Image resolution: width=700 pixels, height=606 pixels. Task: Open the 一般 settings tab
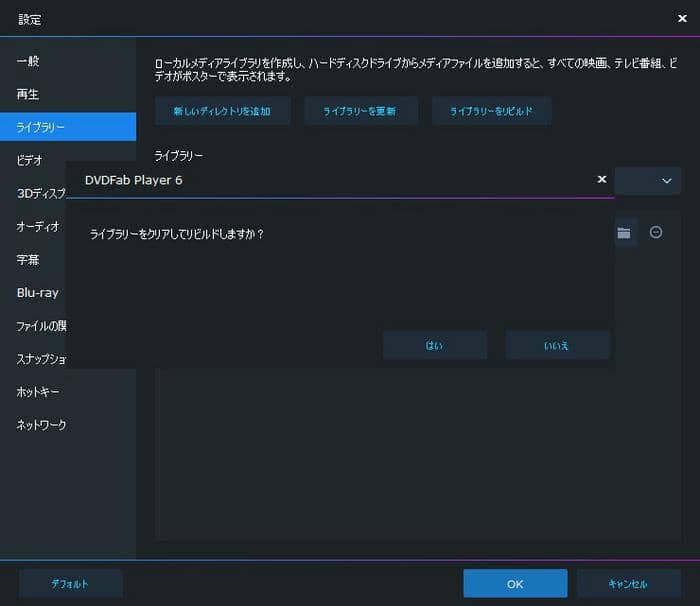click(x=68, y=61)
